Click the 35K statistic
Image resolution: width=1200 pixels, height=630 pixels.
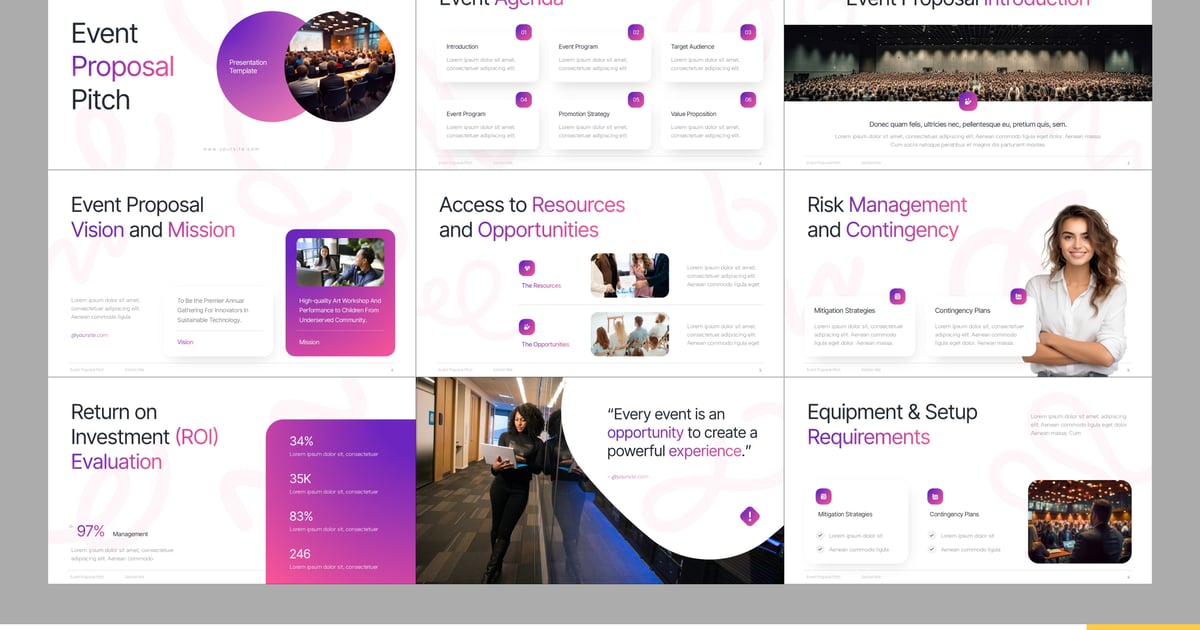click(x=301, y=478)
